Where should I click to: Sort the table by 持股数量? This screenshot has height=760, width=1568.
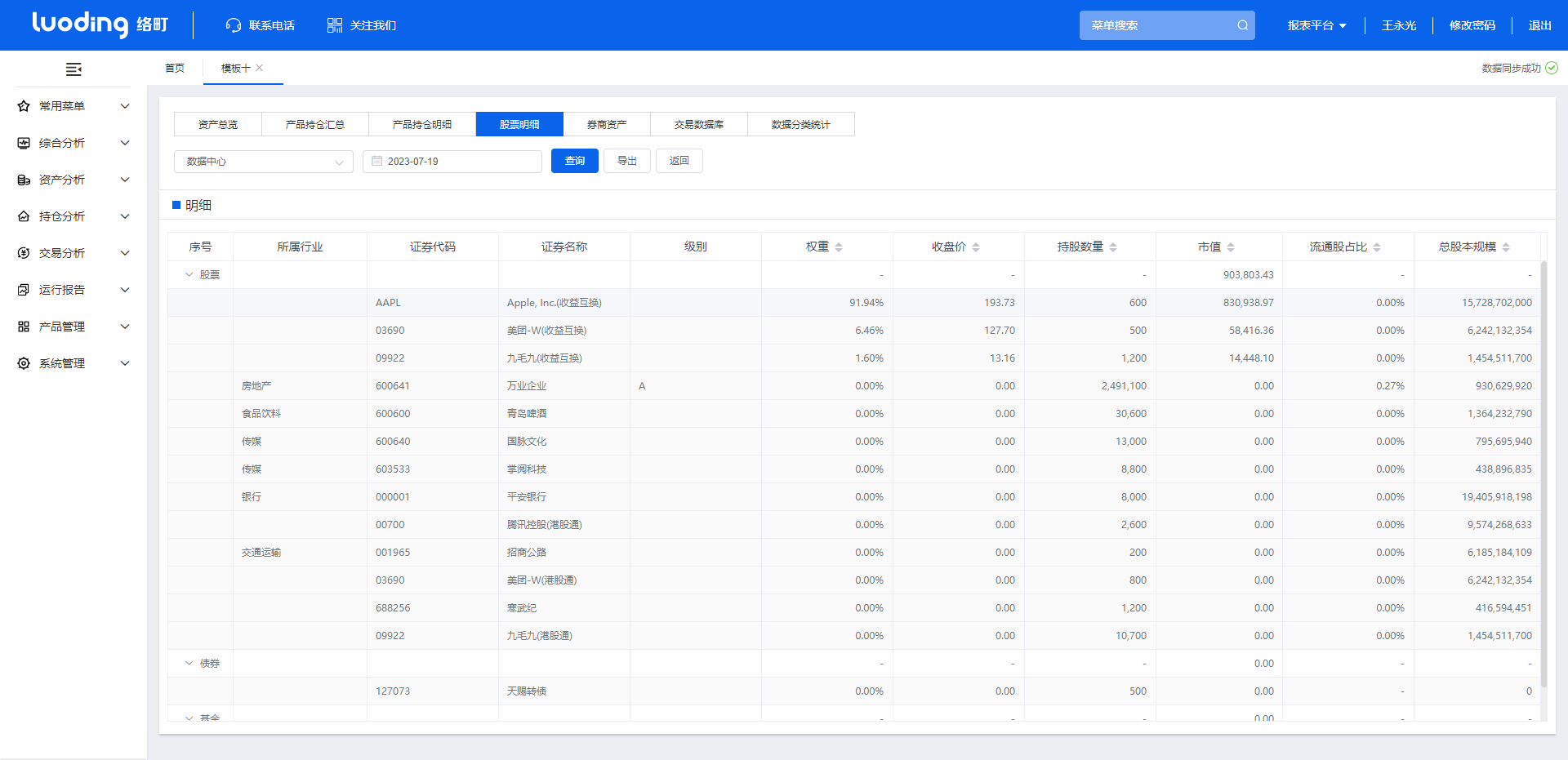tap(1113, 247)
